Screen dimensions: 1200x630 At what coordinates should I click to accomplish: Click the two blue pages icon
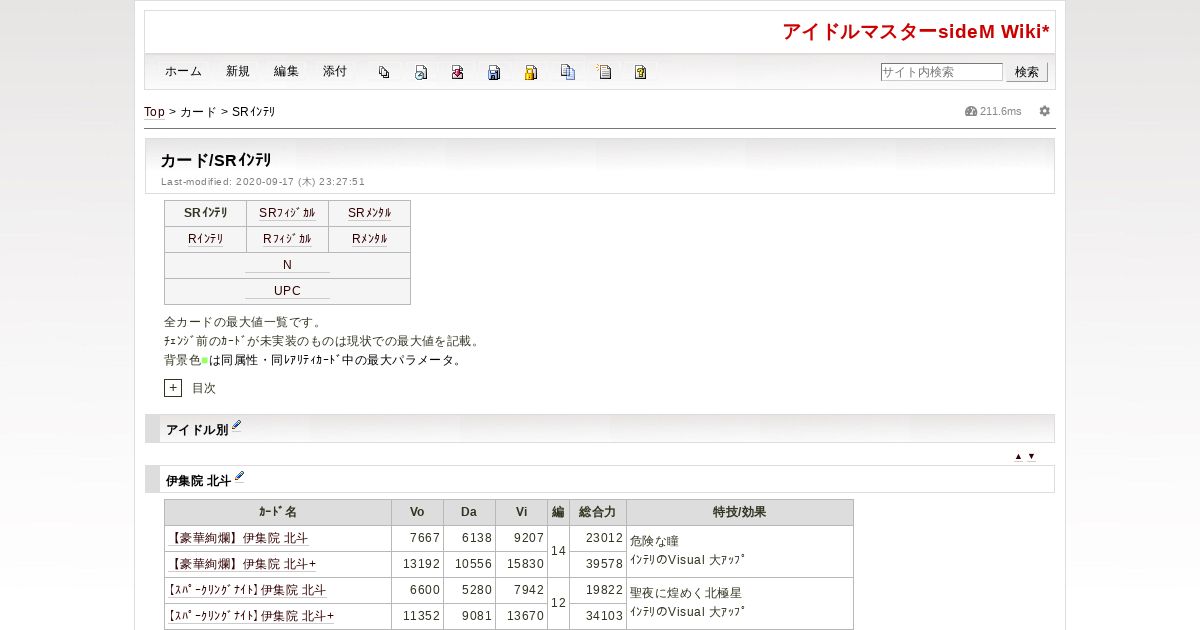click(x=568, y=72)
